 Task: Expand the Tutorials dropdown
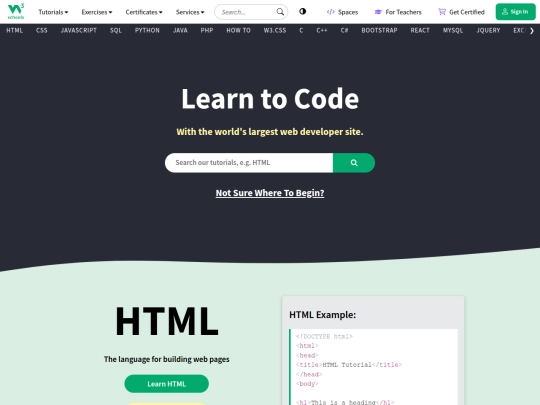tap(53, 12)
